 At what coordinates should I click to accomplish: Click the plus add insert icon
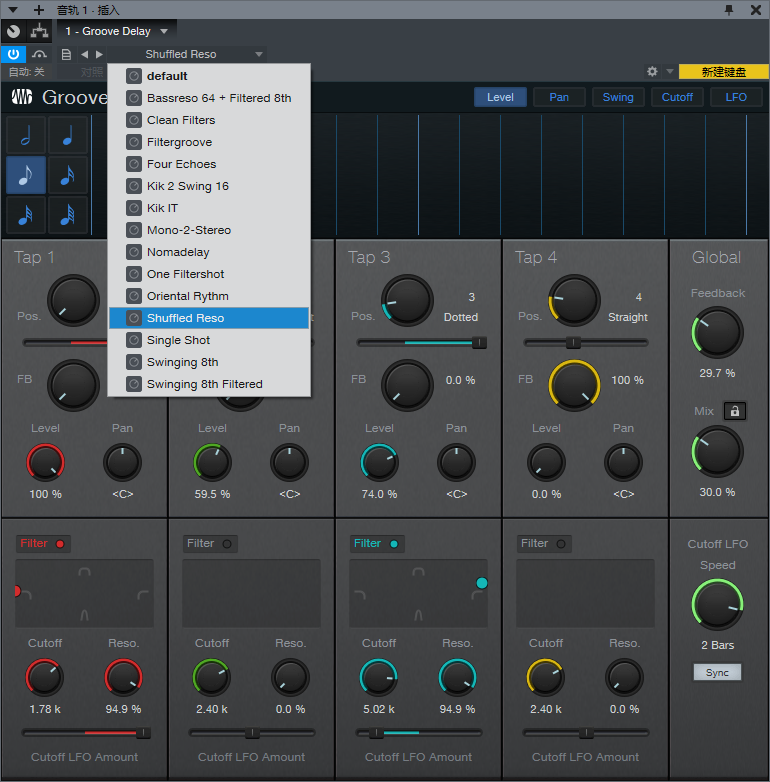pos(38,9)
